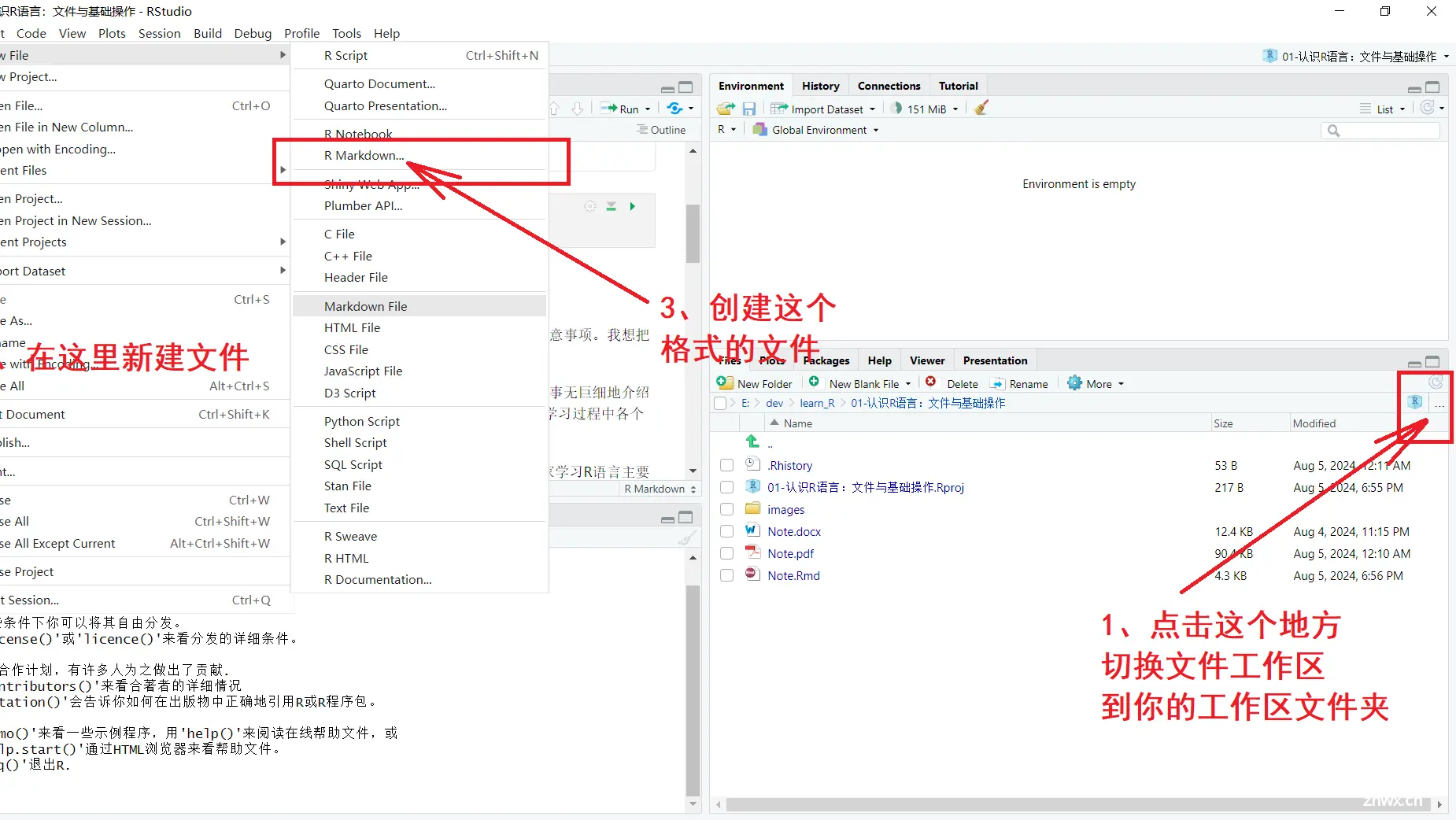Click the Note.pdf PDF icon
This screenshot has height=820, width=1456.
tap(752, 552)
